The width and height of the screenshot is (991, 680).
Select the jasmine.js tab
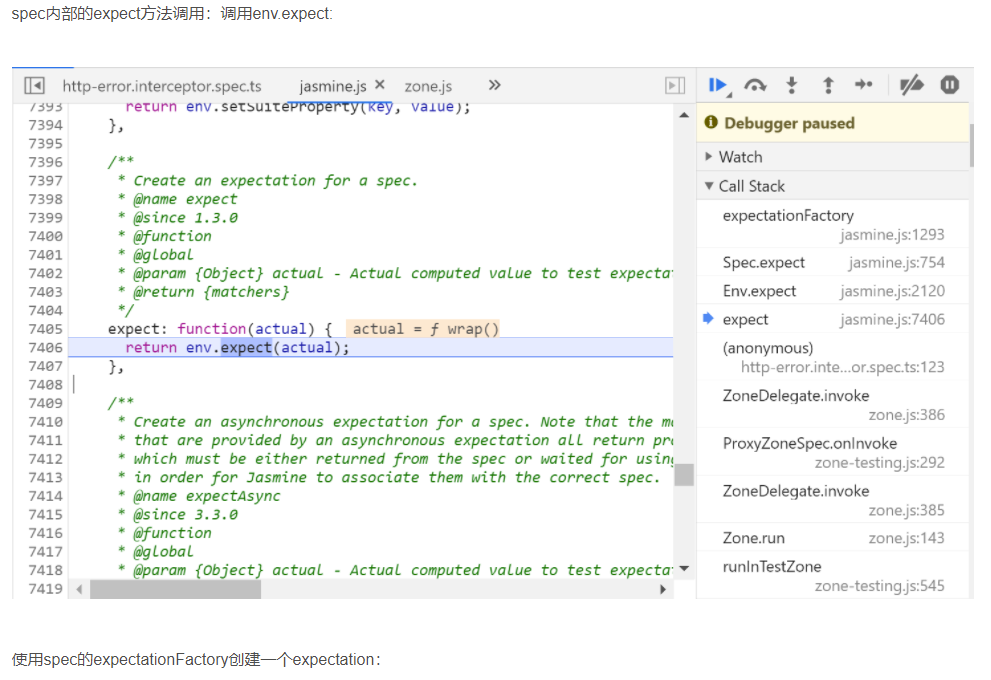click(332, 86)
